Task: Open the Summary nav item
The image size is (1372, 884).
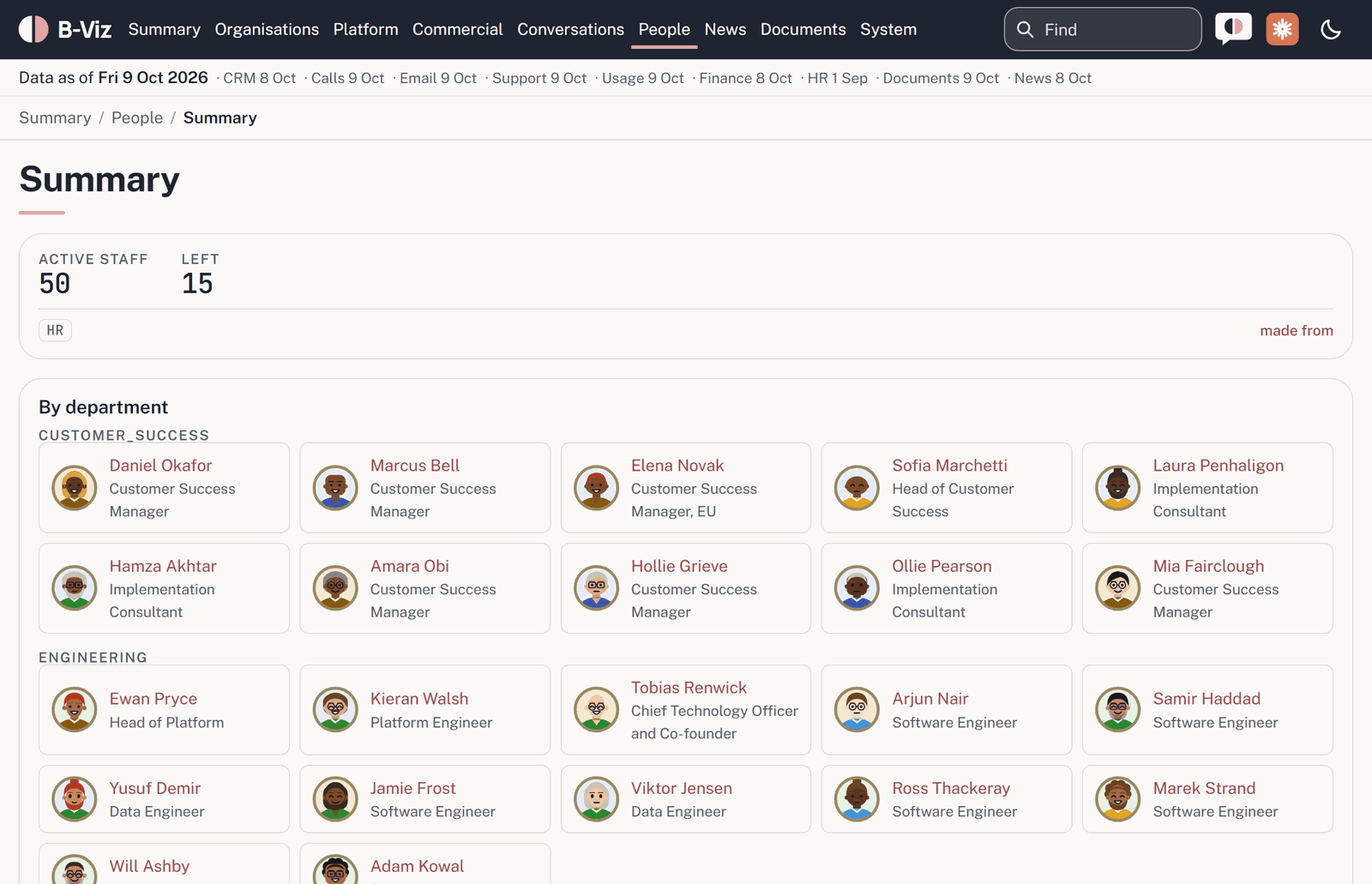Action: (164, 29)
